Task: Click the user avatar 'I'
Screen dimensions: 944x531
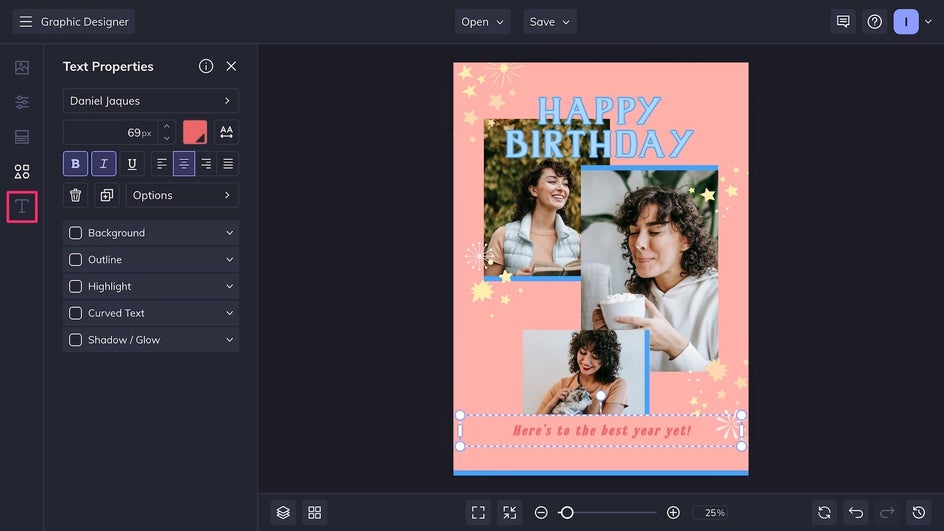Action: (x=905, y=22)
